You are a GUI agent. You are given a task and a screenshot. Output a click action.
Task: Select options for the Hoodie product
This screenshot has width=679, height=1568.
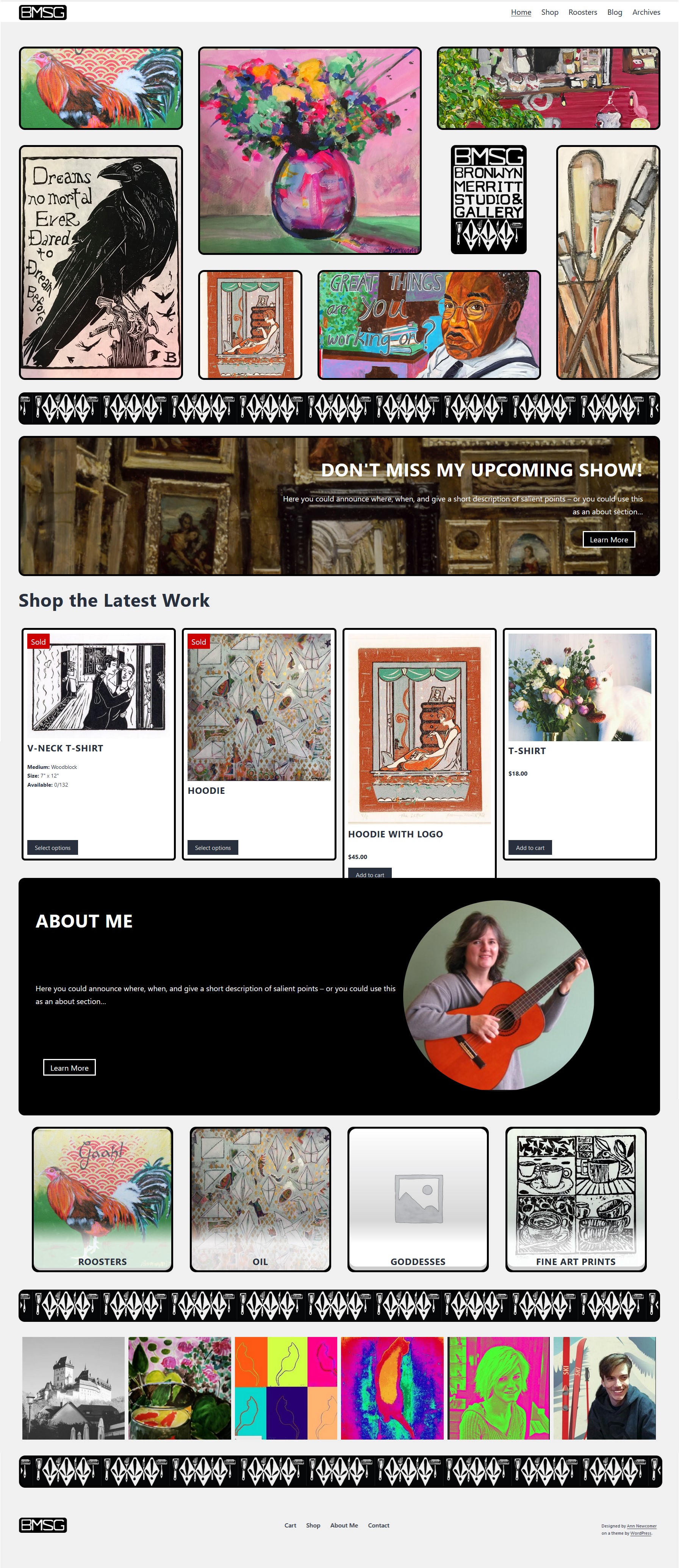[213, 847]
